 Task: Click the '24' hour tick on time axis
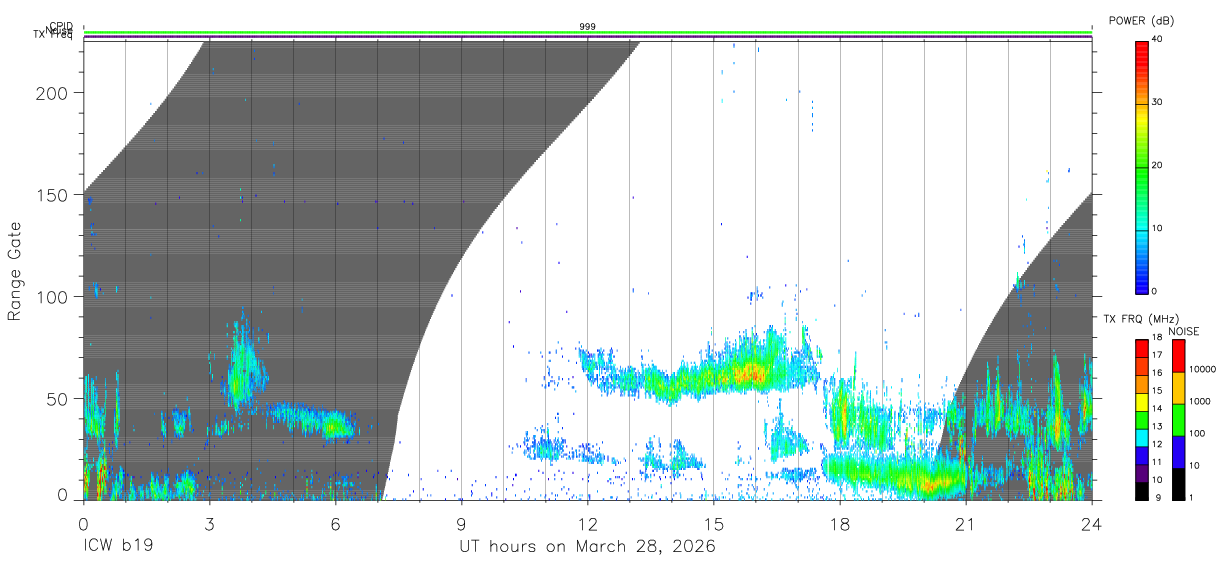coord(1091,523)
